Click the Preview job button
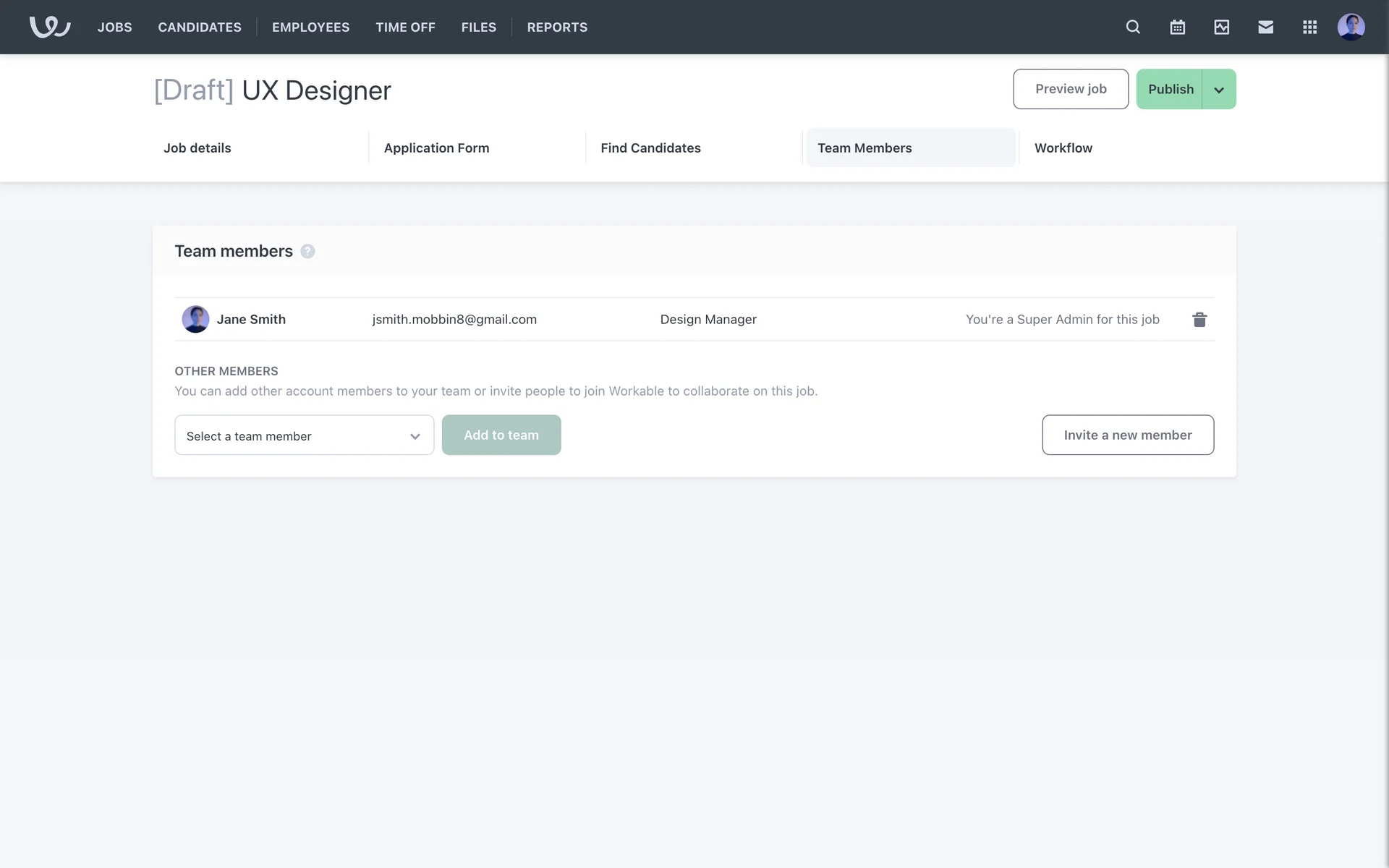 pyautogui.click(x=1071, y=89)
